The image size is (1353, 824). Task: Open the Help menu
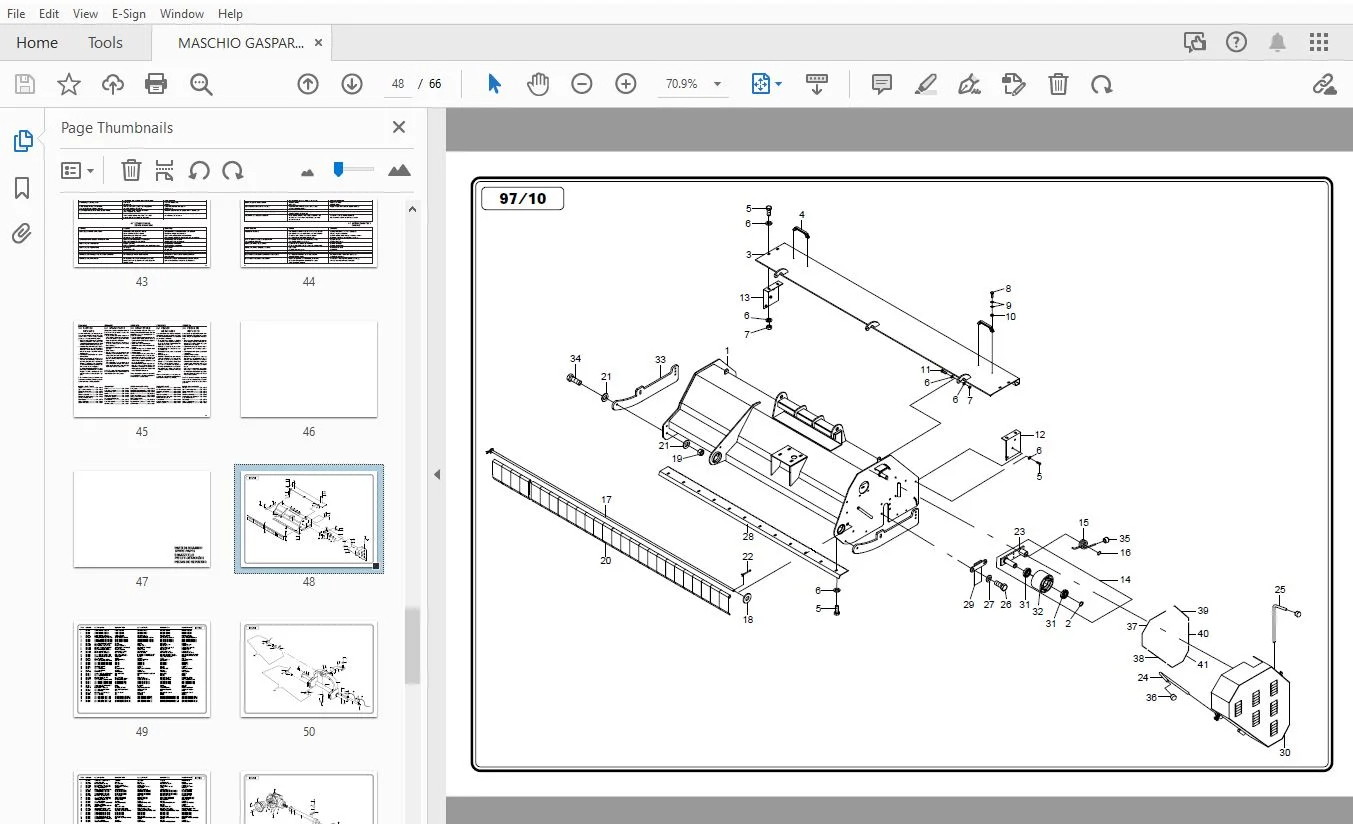point(230,13)
